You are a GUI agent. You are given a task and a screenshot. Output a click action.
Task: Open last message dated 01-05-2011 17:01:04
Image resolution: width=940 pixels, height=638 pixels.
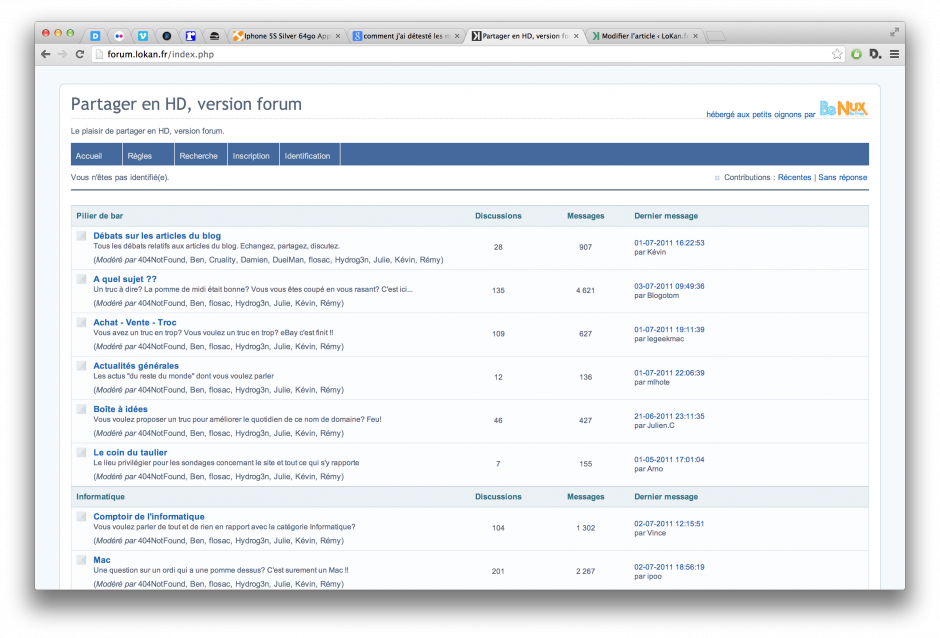pyautogui.click(x=669, y=460)
